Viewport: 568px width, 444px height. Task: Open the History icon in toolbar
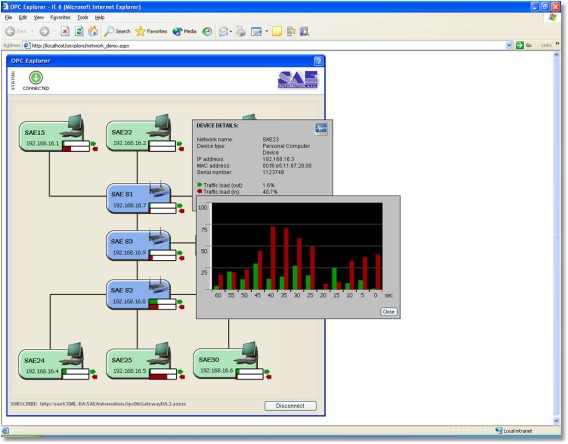coord(207,32)
